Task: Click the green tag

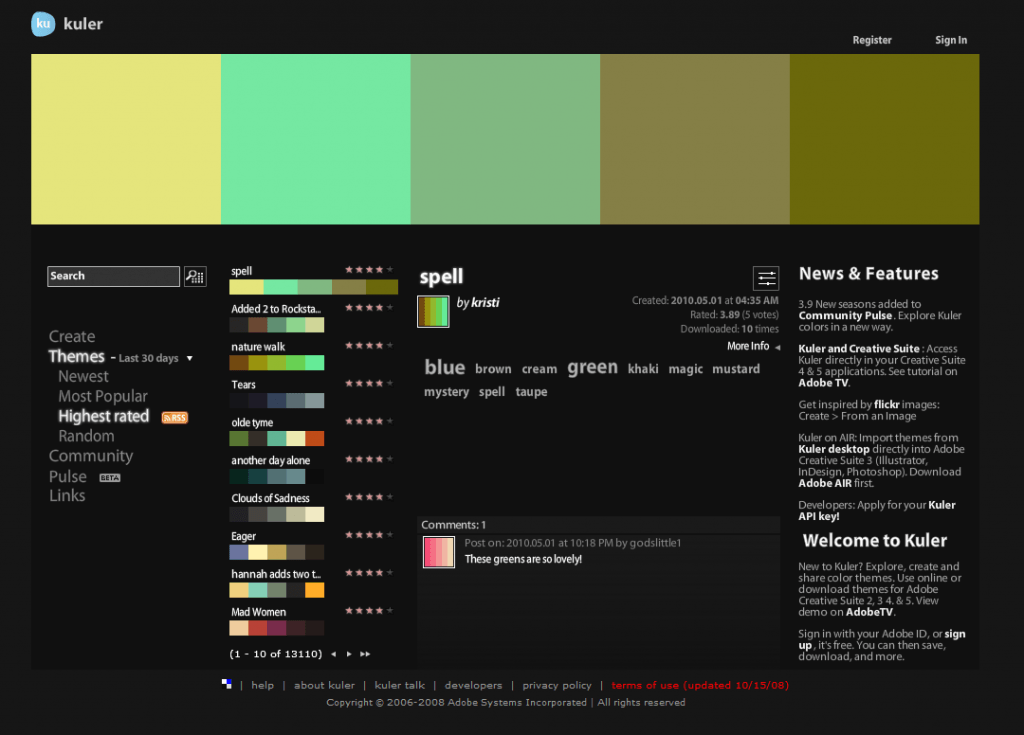Action: pos(592,367)
